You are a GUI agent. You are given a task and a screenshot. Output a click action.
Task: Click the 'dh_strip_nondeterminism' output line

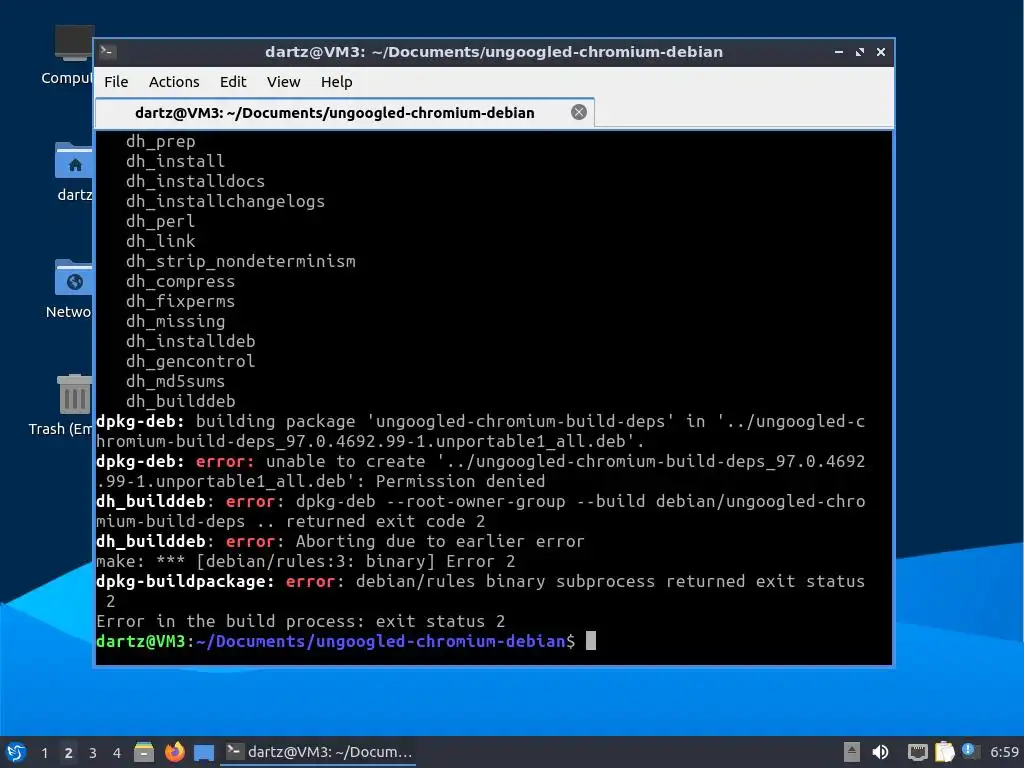[241, 261]
